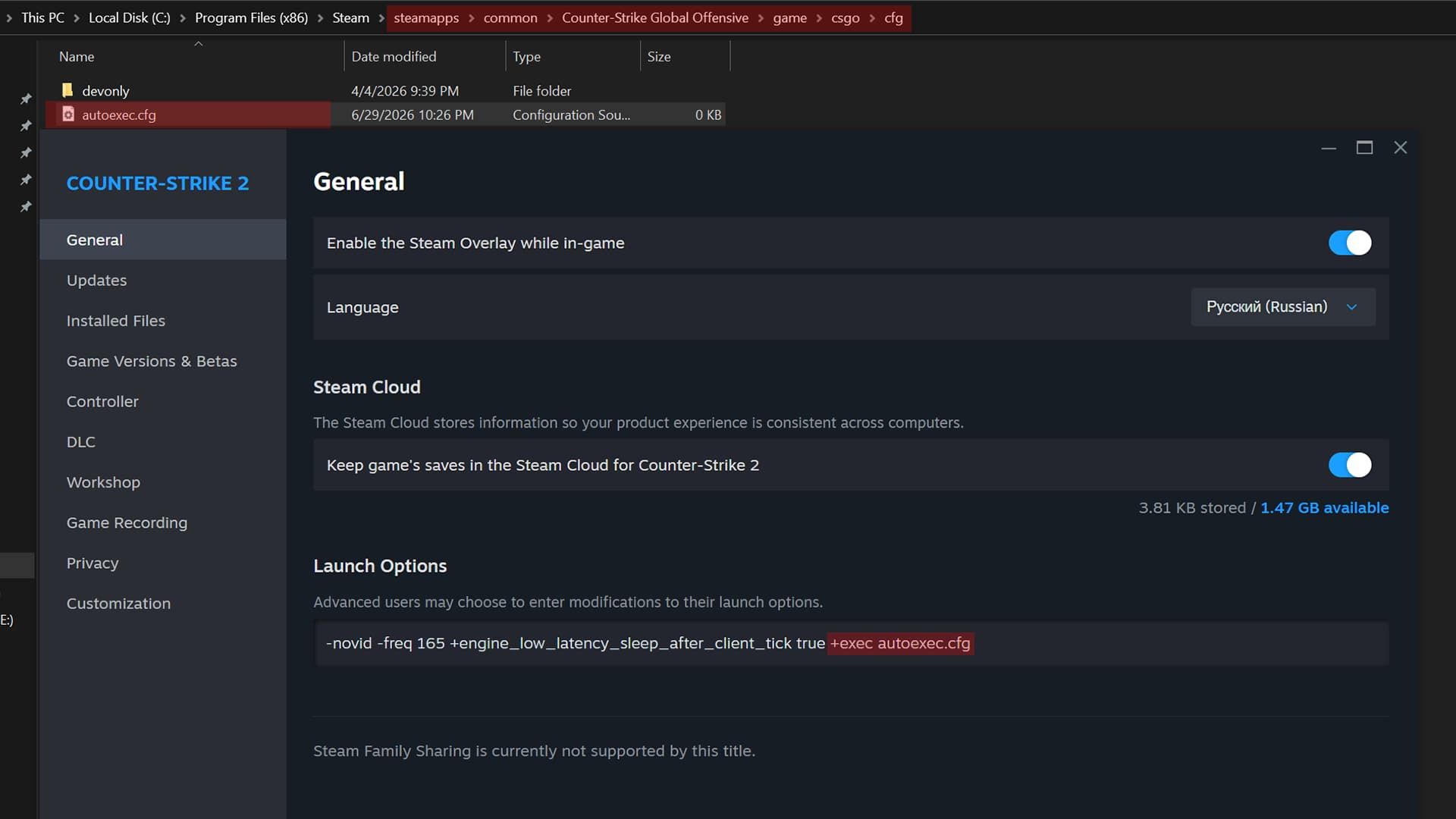The height and width of the screenshot is (819, 1456).
Task: Open the Updates settings tab
Action: tap(163, 281)
